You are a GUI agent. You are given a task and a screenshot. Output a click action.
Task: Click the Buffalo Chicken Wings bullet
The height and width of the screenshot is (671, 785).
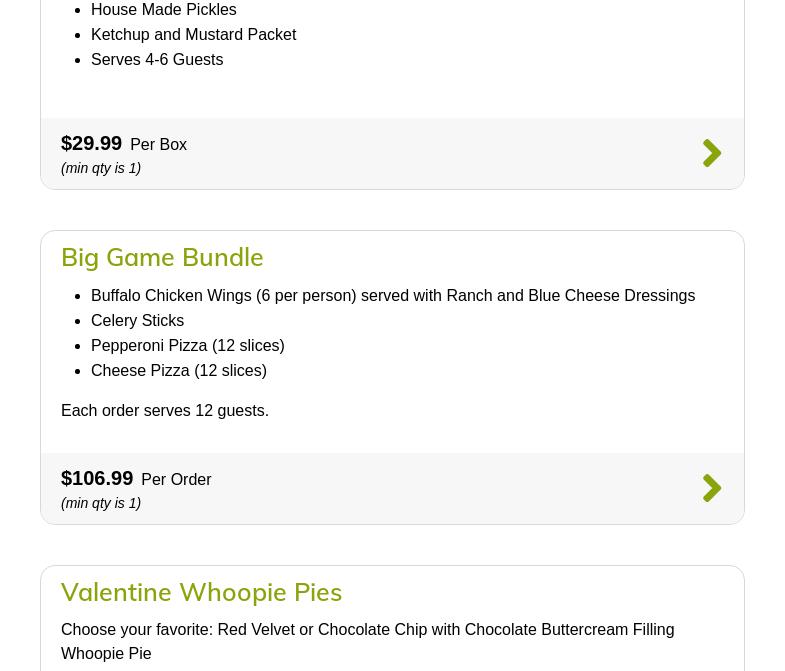(392, 296)
